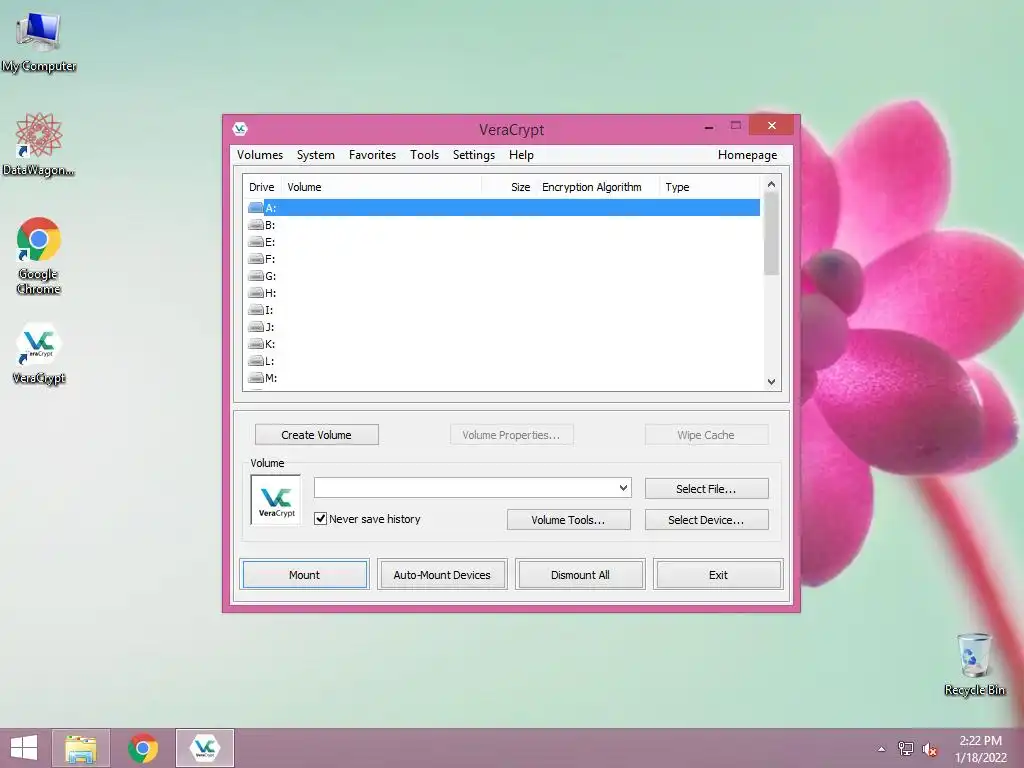Open the System menu
Viewport: 1024px width, 768px height.
click(315, 155)
